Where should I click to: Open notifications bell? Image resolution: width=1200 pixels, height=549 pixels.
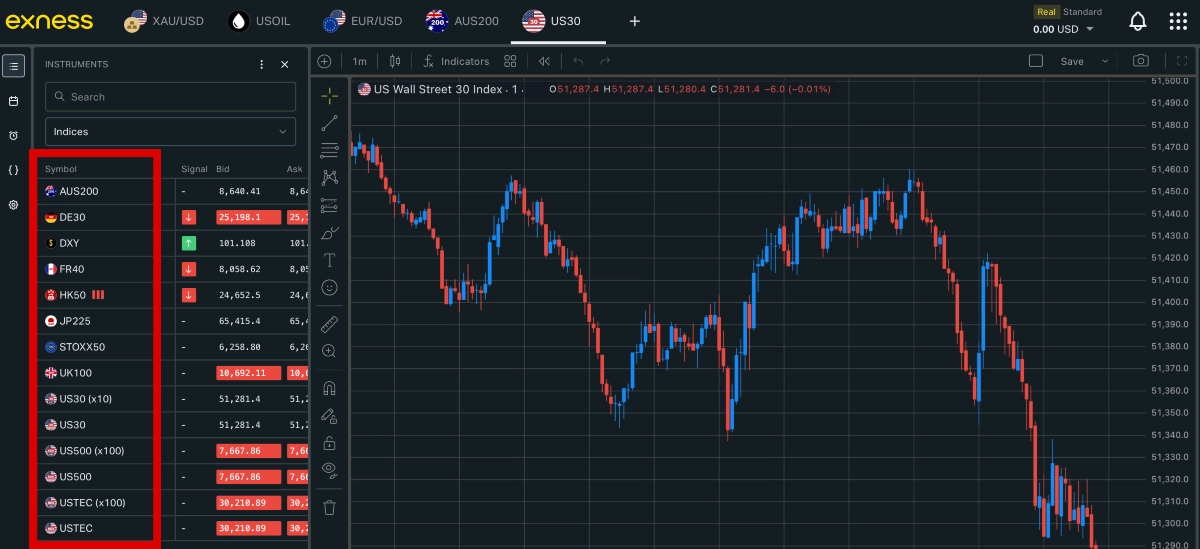(x=1138, y=21)
